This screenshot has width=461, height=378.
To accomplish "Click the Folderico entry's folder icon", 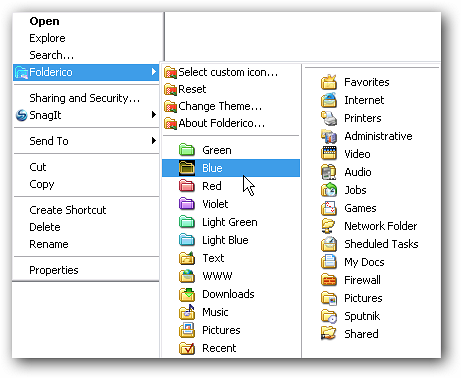I will [x=21, y=72].
